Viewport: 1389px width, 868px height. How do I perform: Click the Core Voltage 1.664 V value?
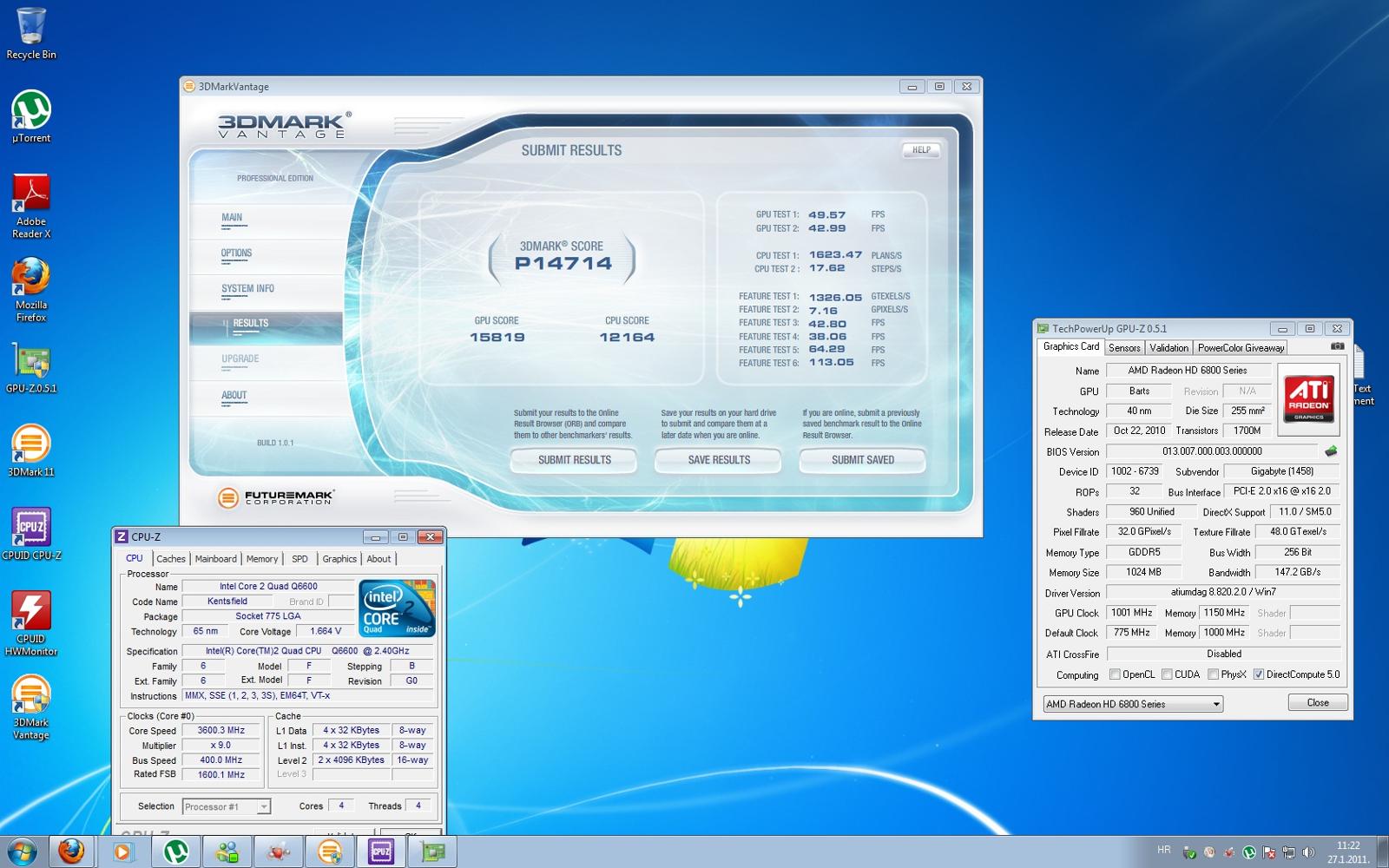click(326, 631)
